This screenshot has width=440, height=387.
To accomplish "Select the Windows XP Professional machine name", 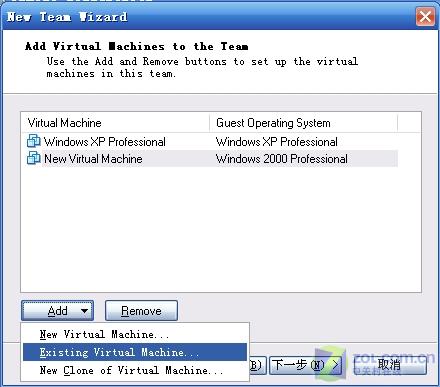I will point(105,142).
